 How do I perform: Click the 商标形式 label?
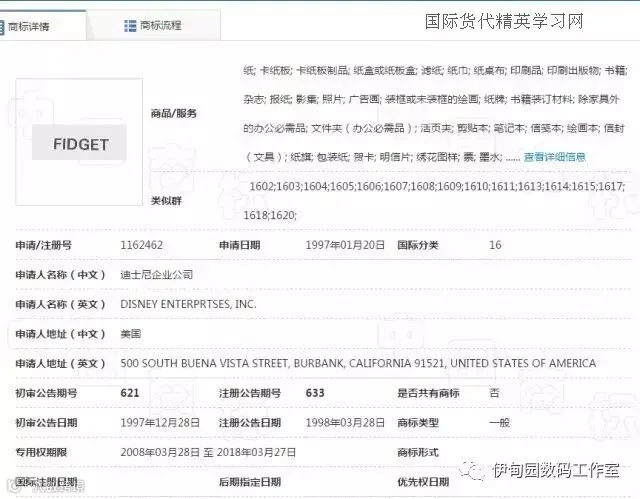[418, 452]
